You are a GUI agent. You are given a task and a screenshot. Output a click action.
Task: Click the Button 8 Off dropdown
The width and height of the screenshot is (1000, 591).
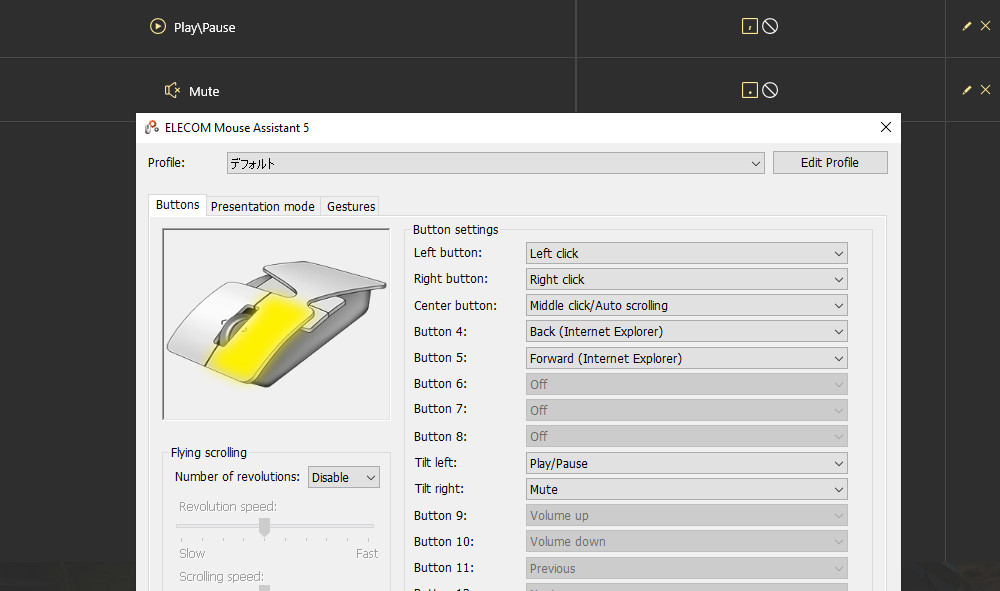pyautogui.click(x=686, y=437)
